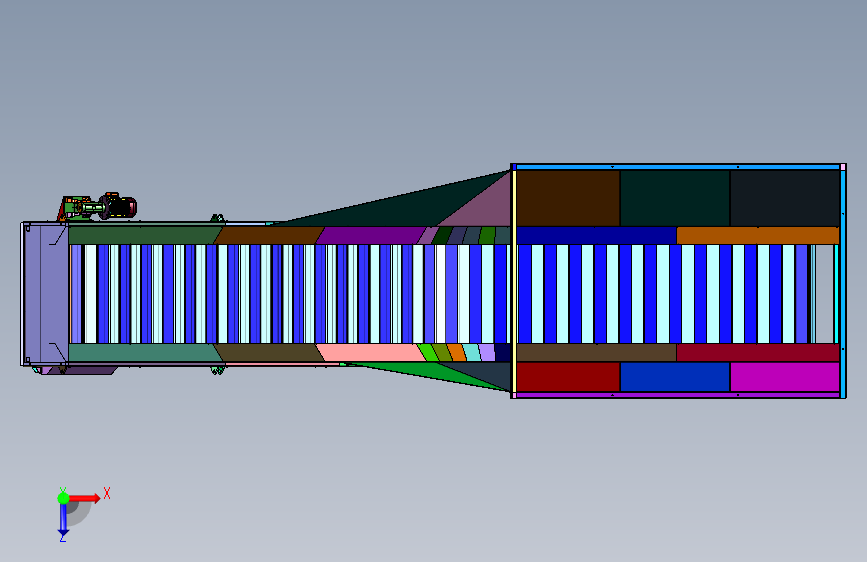Select the green gearbox beside the motor
The height and width of the screenshot is (562, 867).
click(79, 208)
